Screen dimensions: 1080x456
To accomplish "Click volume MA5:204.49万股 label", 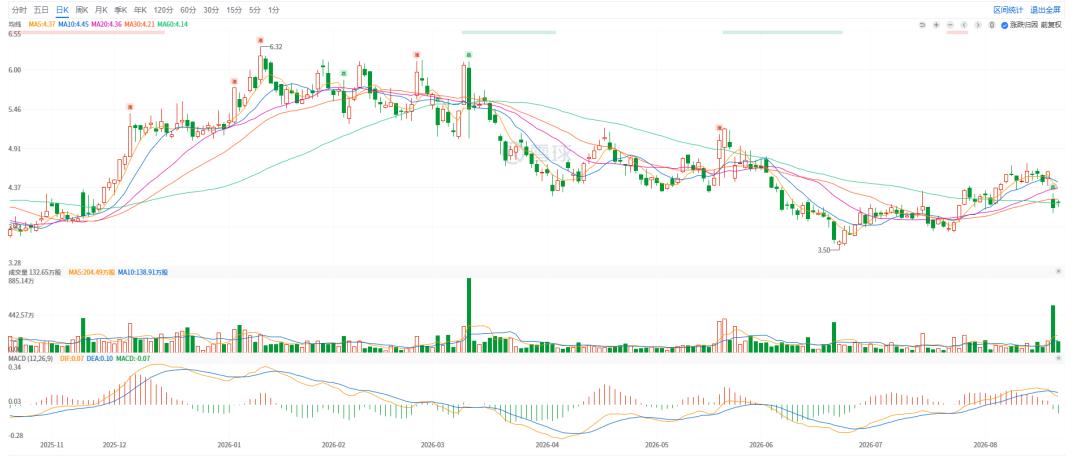I will click(x=92, y=272).
